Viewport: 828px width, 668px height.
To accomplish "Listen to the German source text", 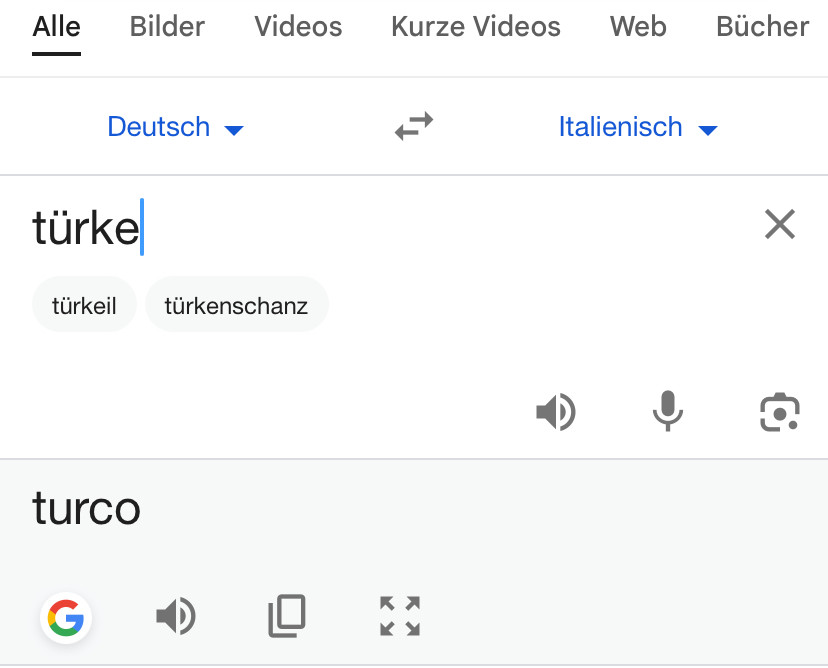I will pyautogui.click(x=556, y=411).
